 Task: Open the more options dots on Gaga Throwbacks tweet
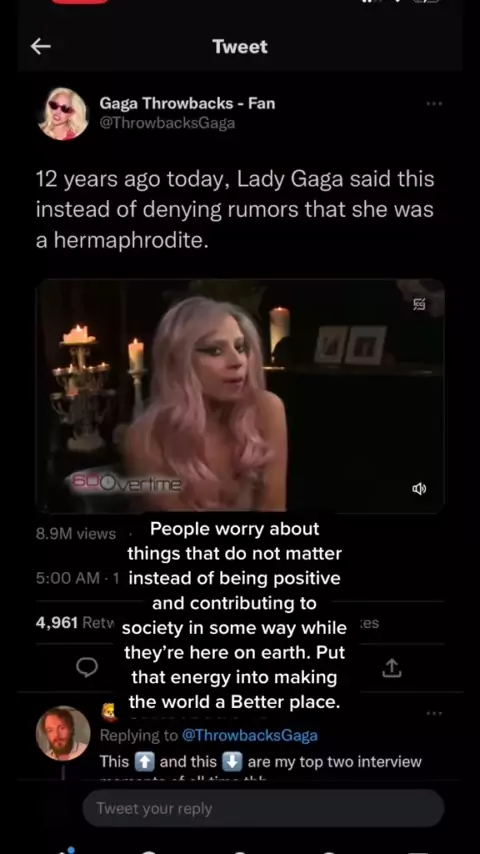point(434,103)
